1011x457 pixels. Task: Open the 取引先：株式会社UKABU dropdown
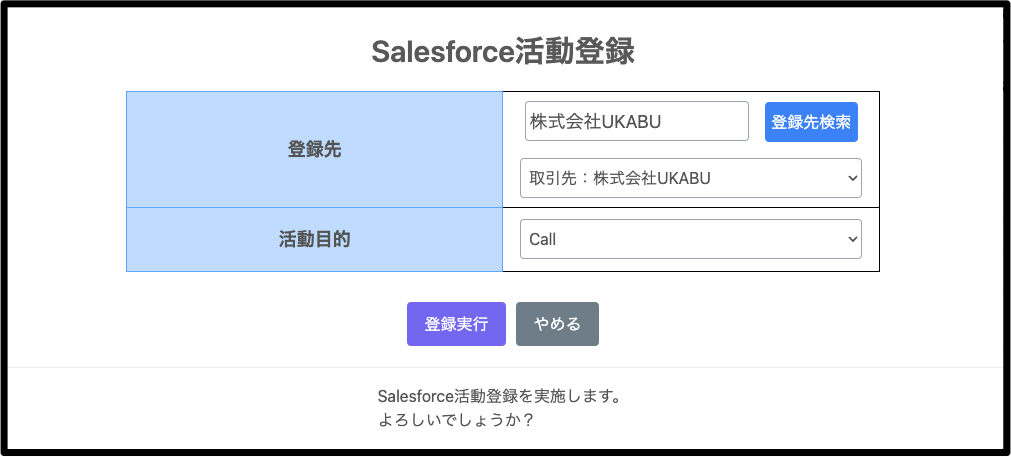(x=690, y=178)
